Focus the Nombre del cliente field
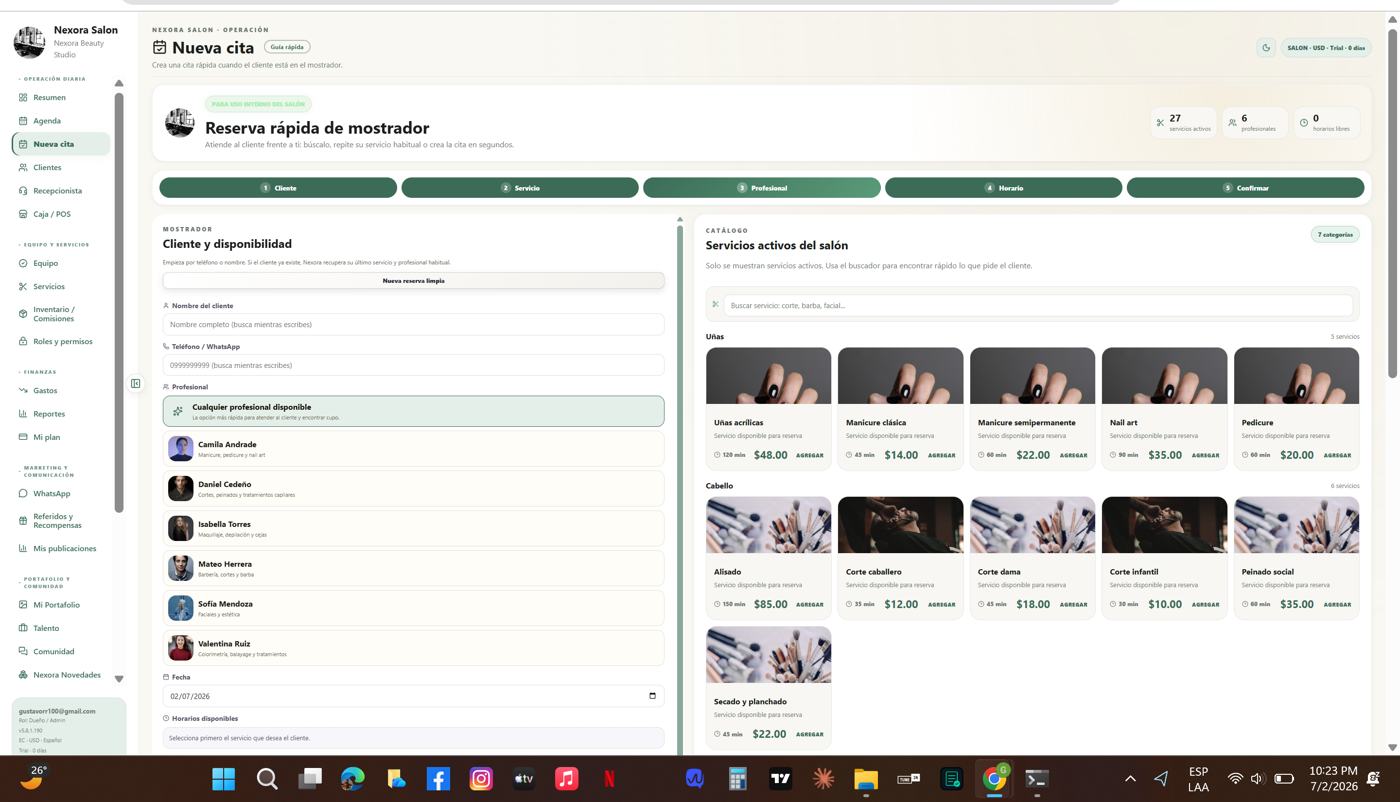This screenshot has width=1400, height=802. (x=413, y=324)
